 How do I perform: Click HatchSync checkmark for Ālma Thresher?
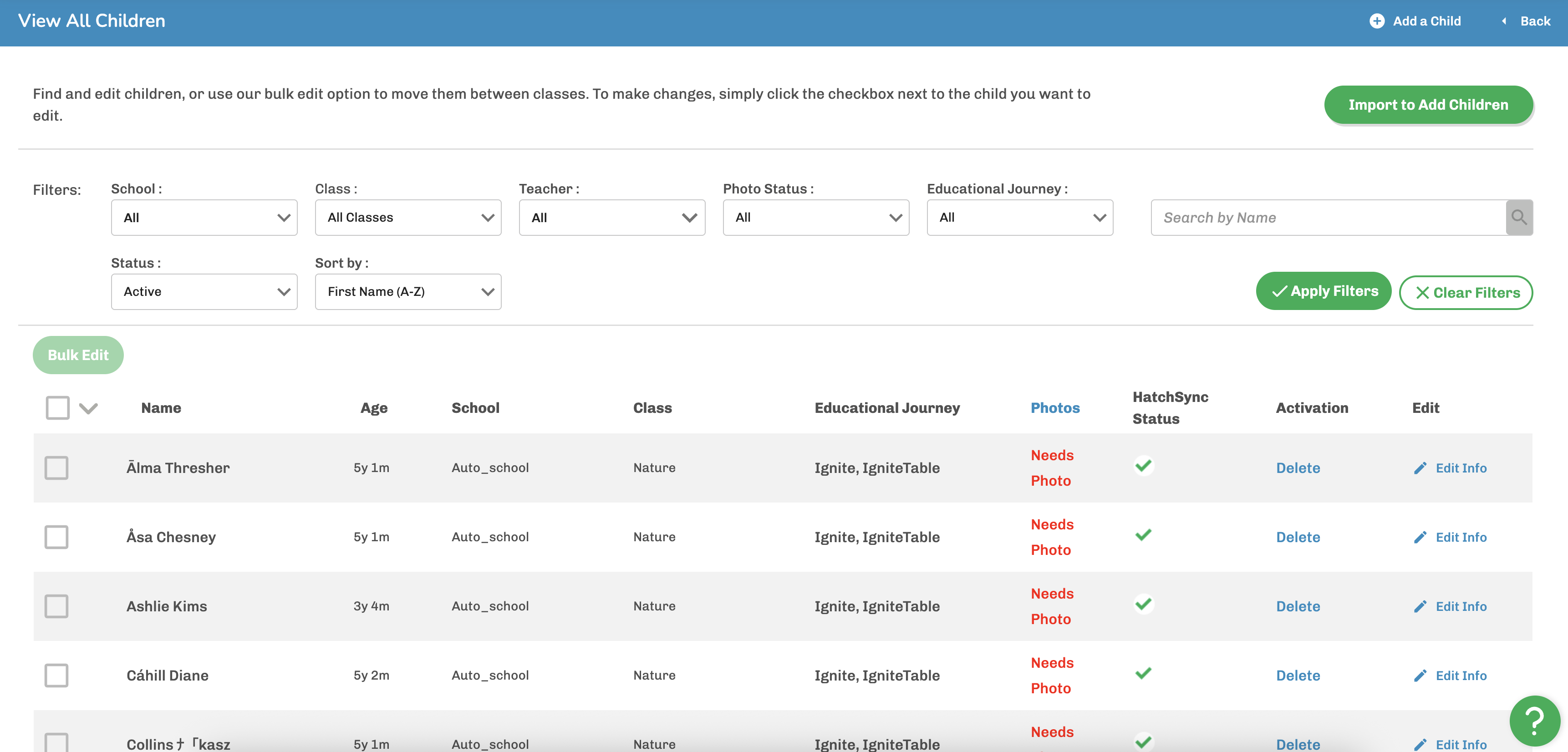[1144, 465]
